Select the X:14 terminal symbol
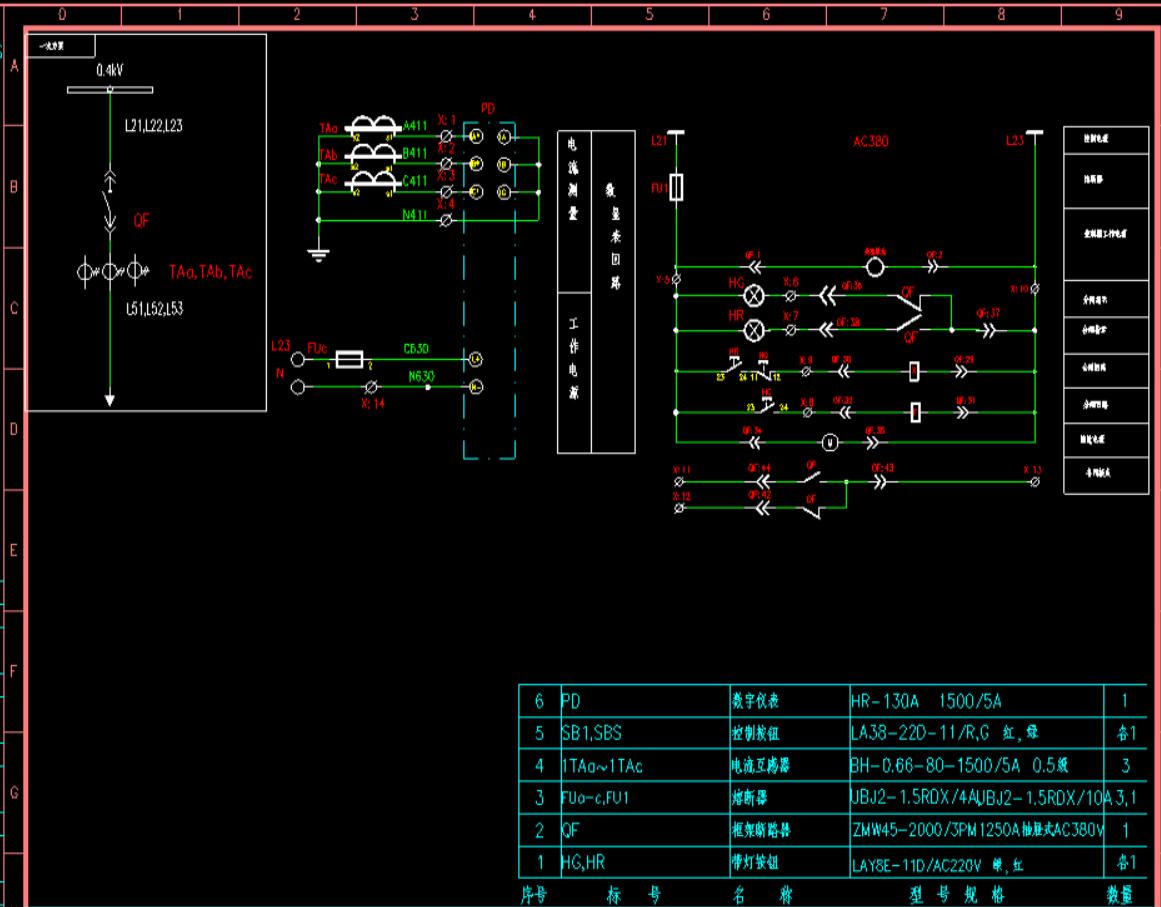The image size is (1161, 907). pyautogui.click(x=372, y=386)
